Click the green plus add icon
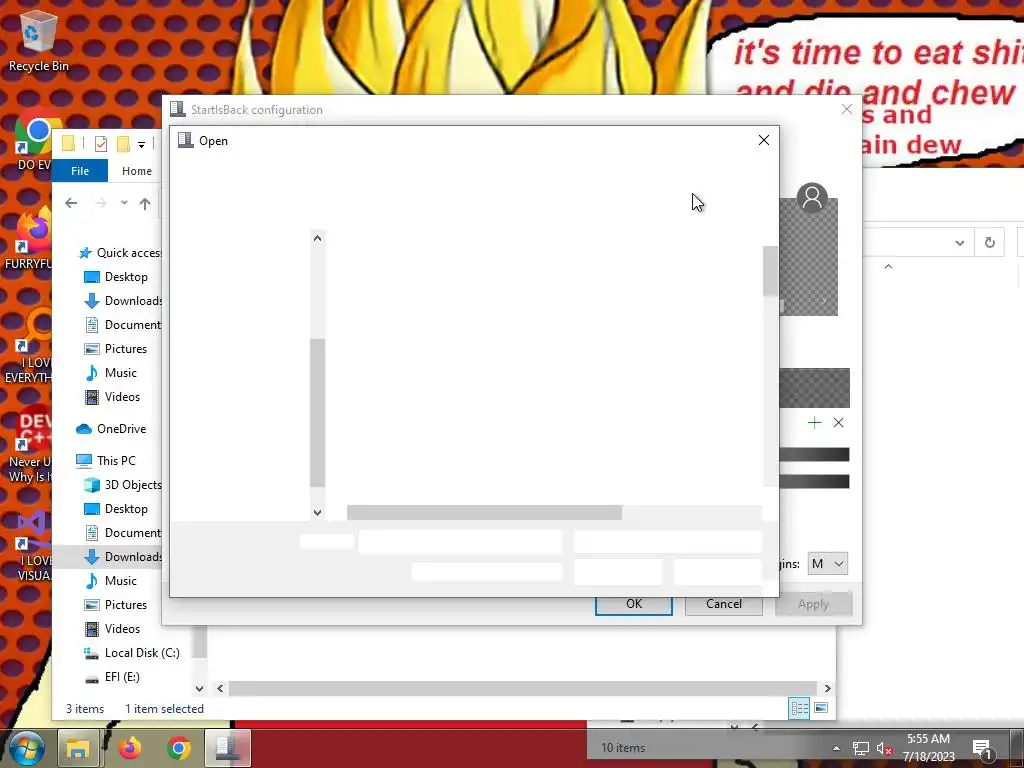The width and height of the screenshot is (1024, 768). (x=814, y=423)
